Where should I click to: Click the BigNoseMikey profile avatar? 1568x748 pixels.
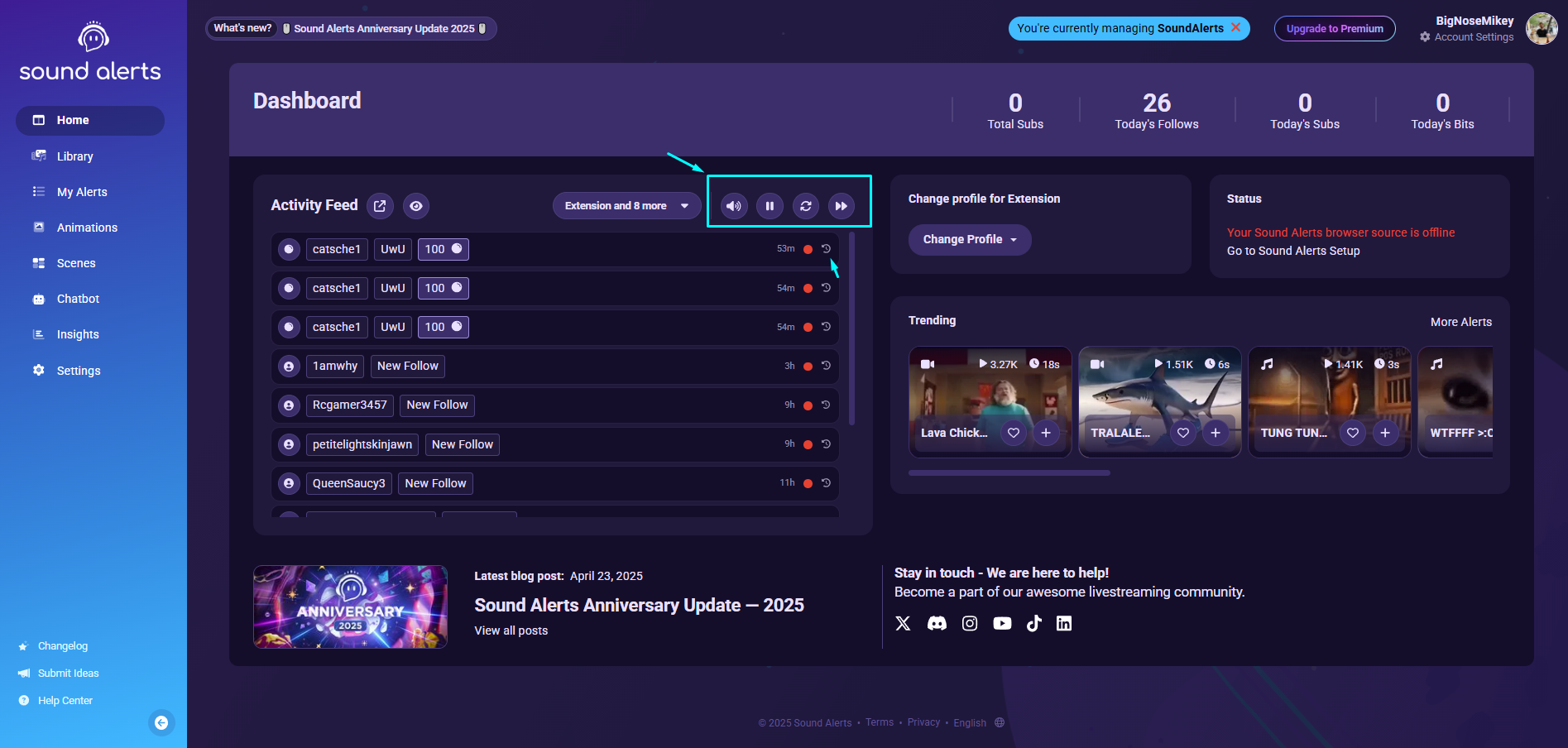pyautogui.click(x=1542, y=29)
